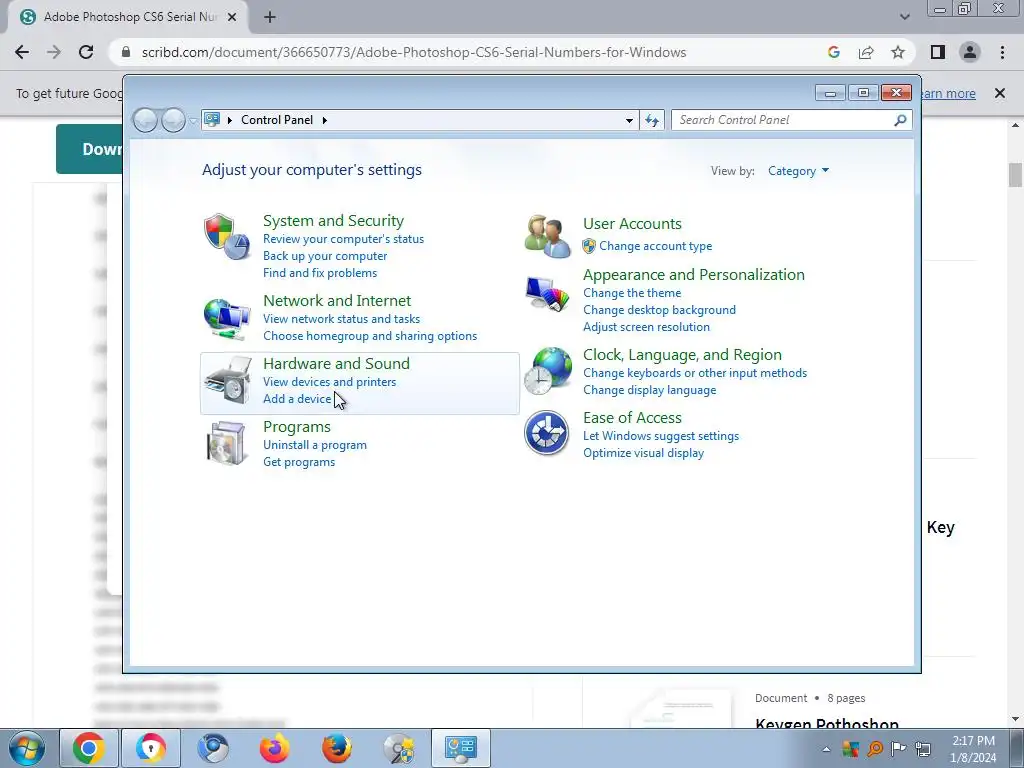This screenshot has width=1024, height=768.
Task: Click the search magnifier in Control Panel
Action: click(x=900, y=120)
